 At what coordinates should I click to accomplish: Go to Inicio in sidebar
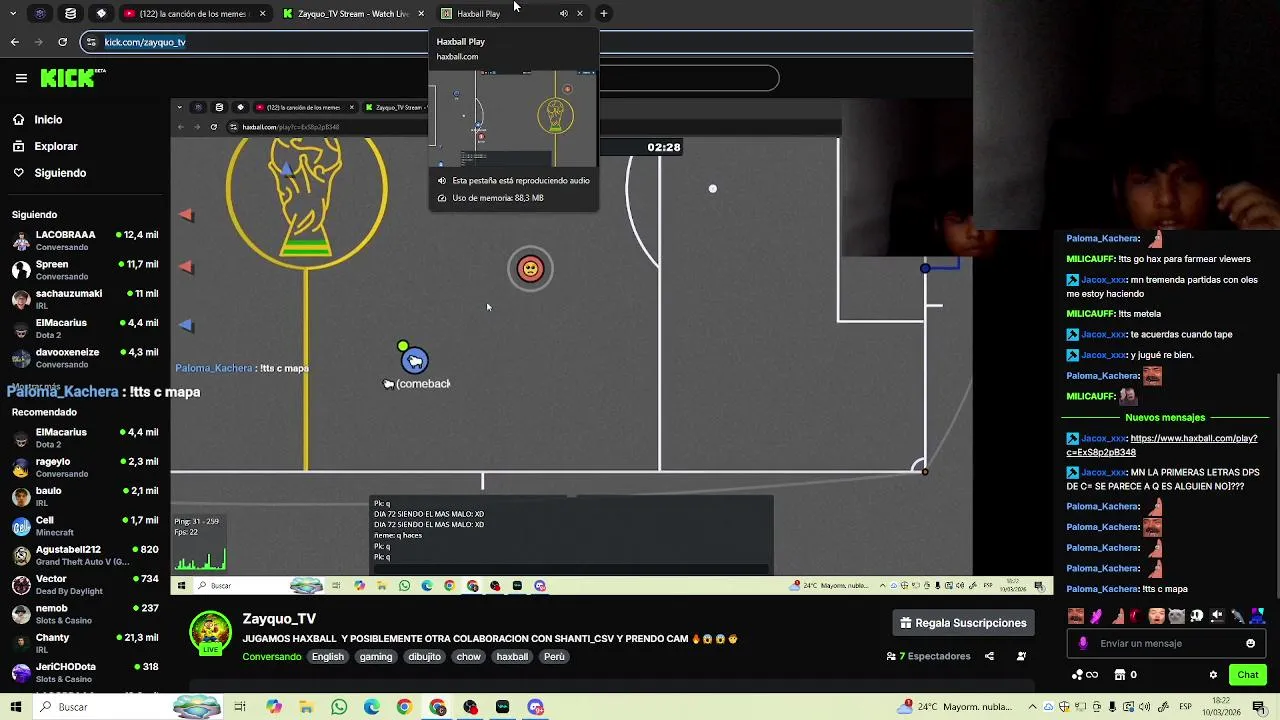click(x=48, y=120)
